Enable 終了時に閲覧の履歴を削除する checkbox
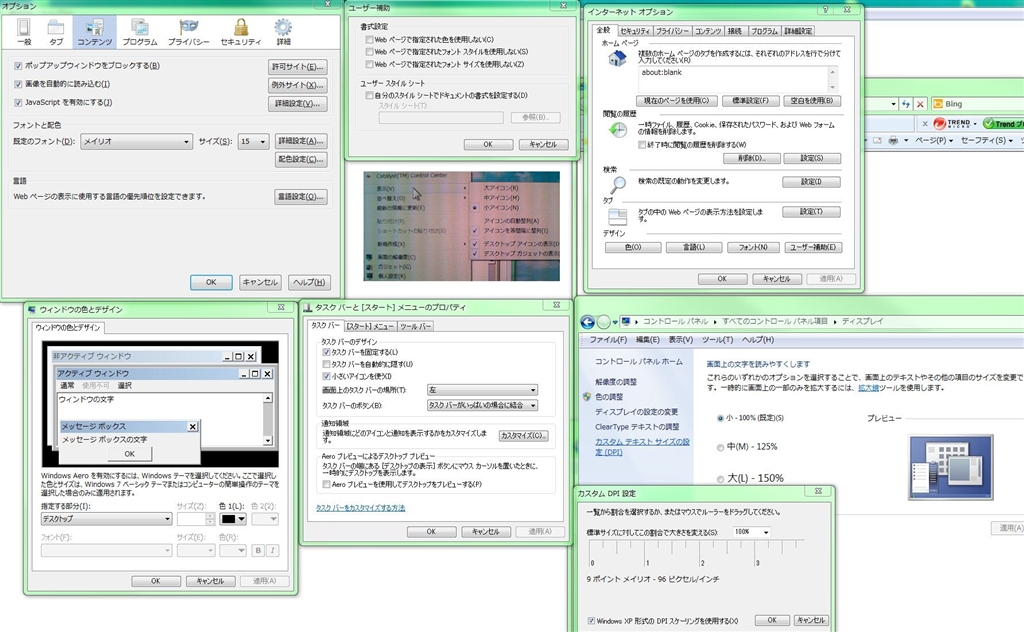Screen dimensions: 1024x632 (x=614, y=144)
